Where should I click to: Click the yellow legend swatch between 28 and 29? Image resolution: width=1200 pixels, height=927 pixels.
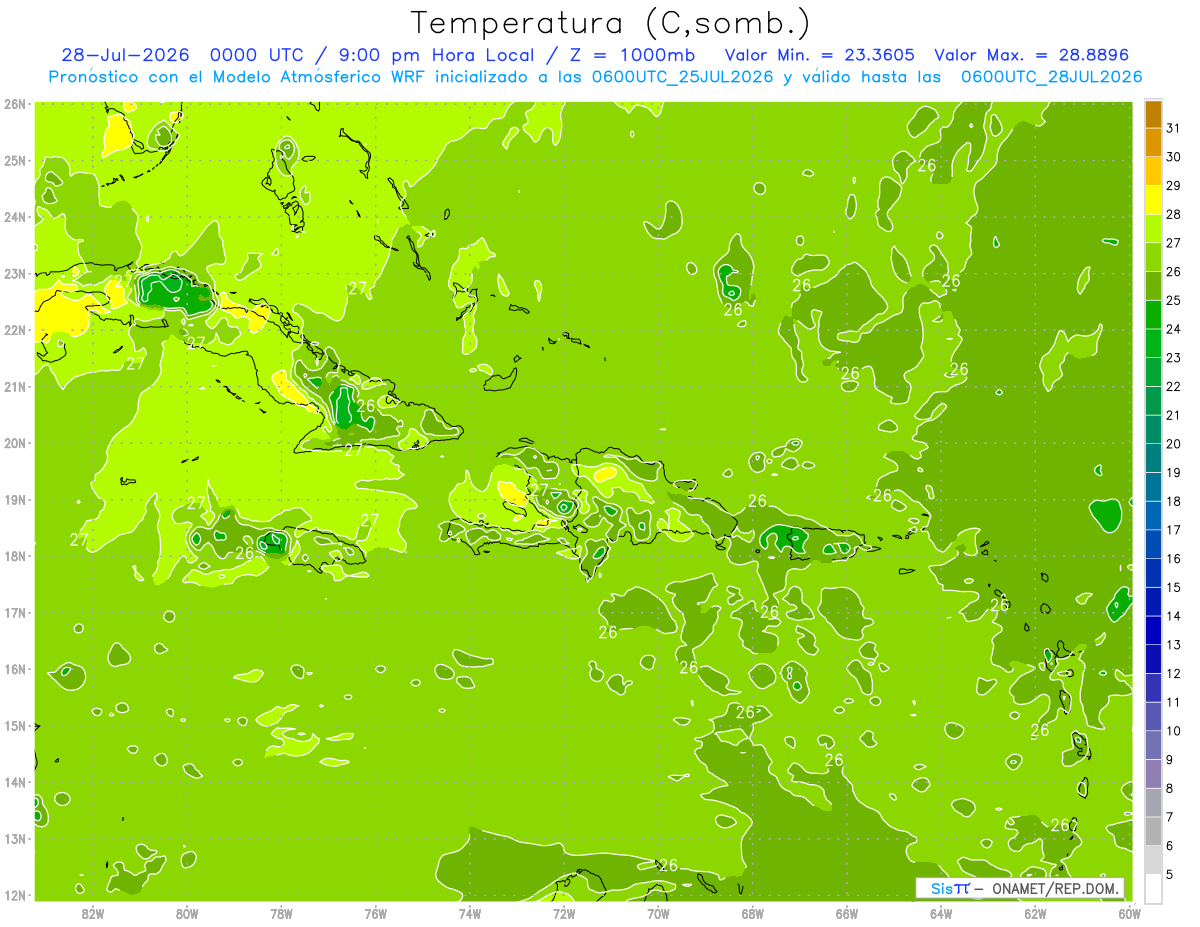pos(1153,200)
